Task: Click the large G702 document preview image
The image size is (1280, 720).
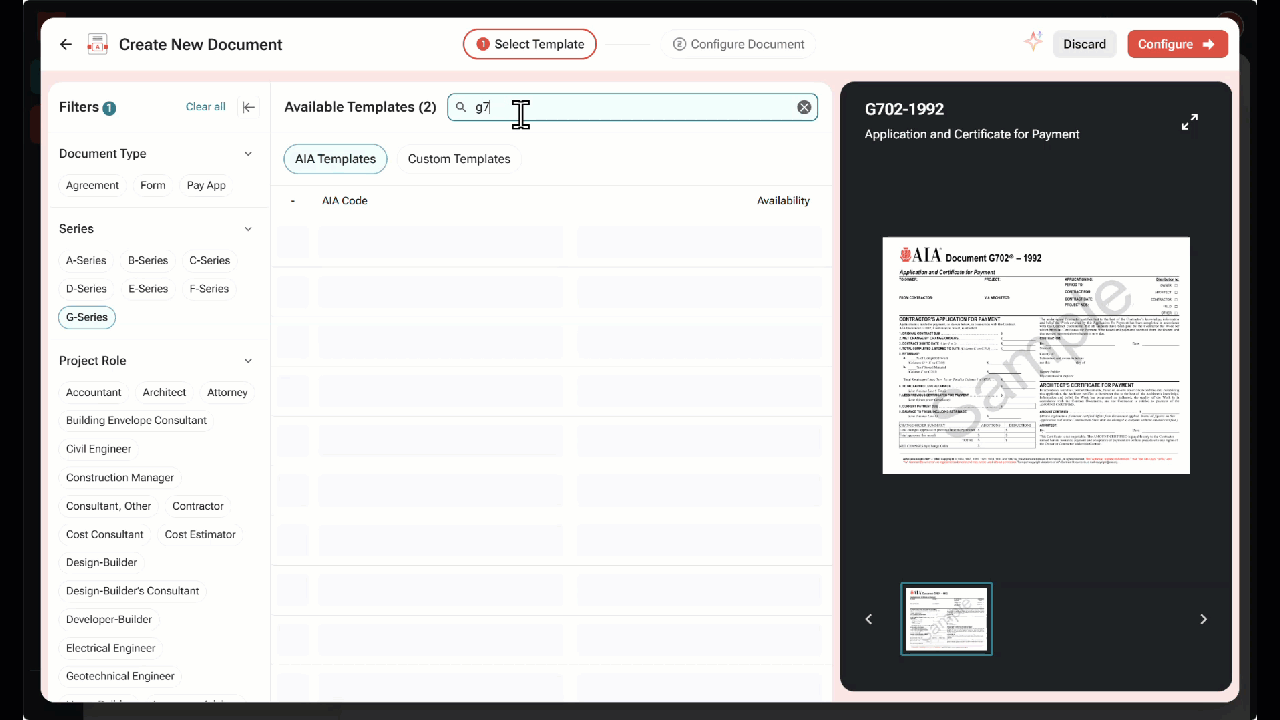Action: tap(1036, 355)
